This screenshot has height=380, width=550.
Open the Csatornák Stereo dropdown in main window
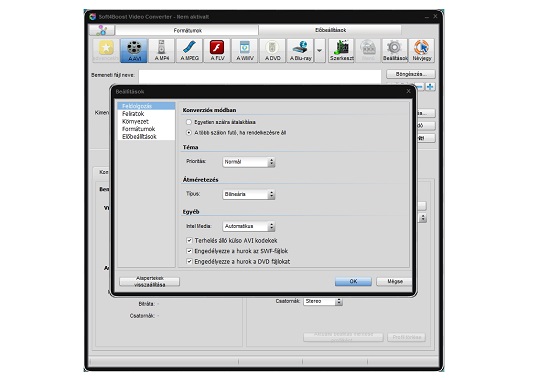click(x=323, y=301)
